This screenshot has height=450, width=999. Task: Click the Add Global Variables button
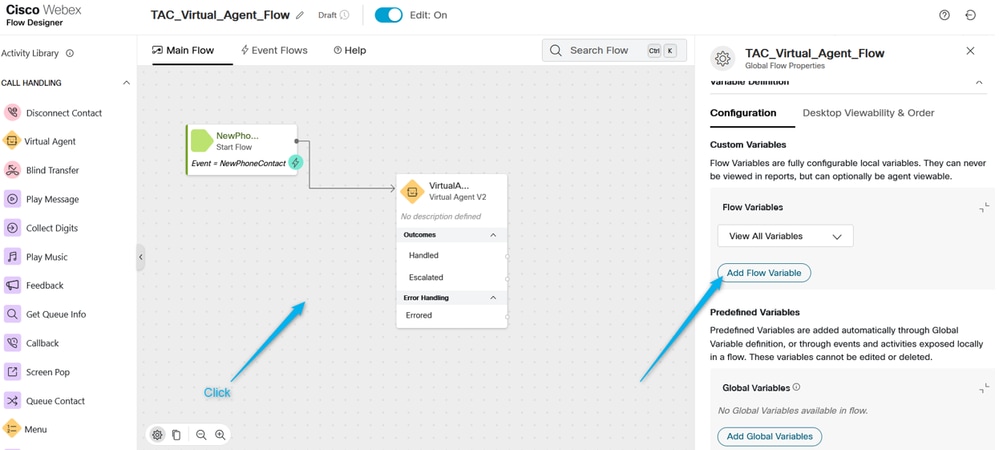[770, 437]
